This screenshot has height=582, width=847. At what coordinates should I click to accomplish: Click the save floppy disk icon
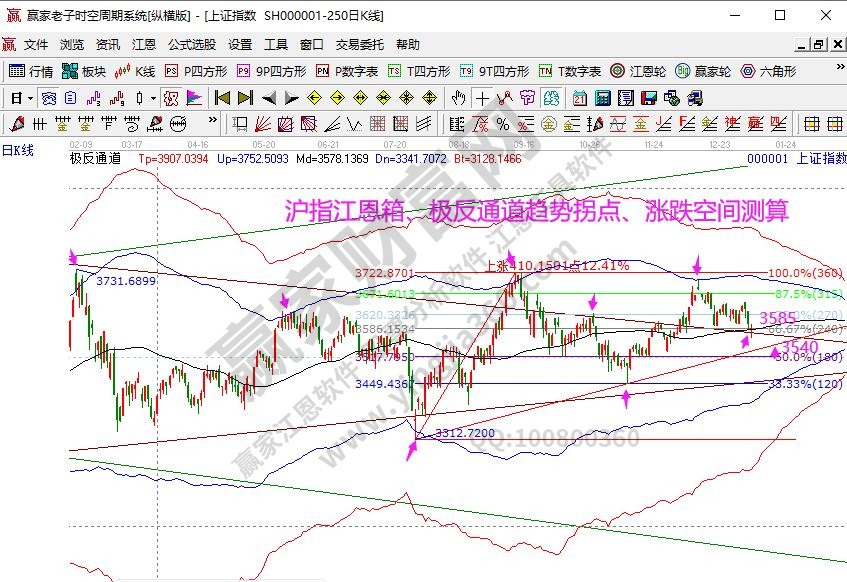648,98
